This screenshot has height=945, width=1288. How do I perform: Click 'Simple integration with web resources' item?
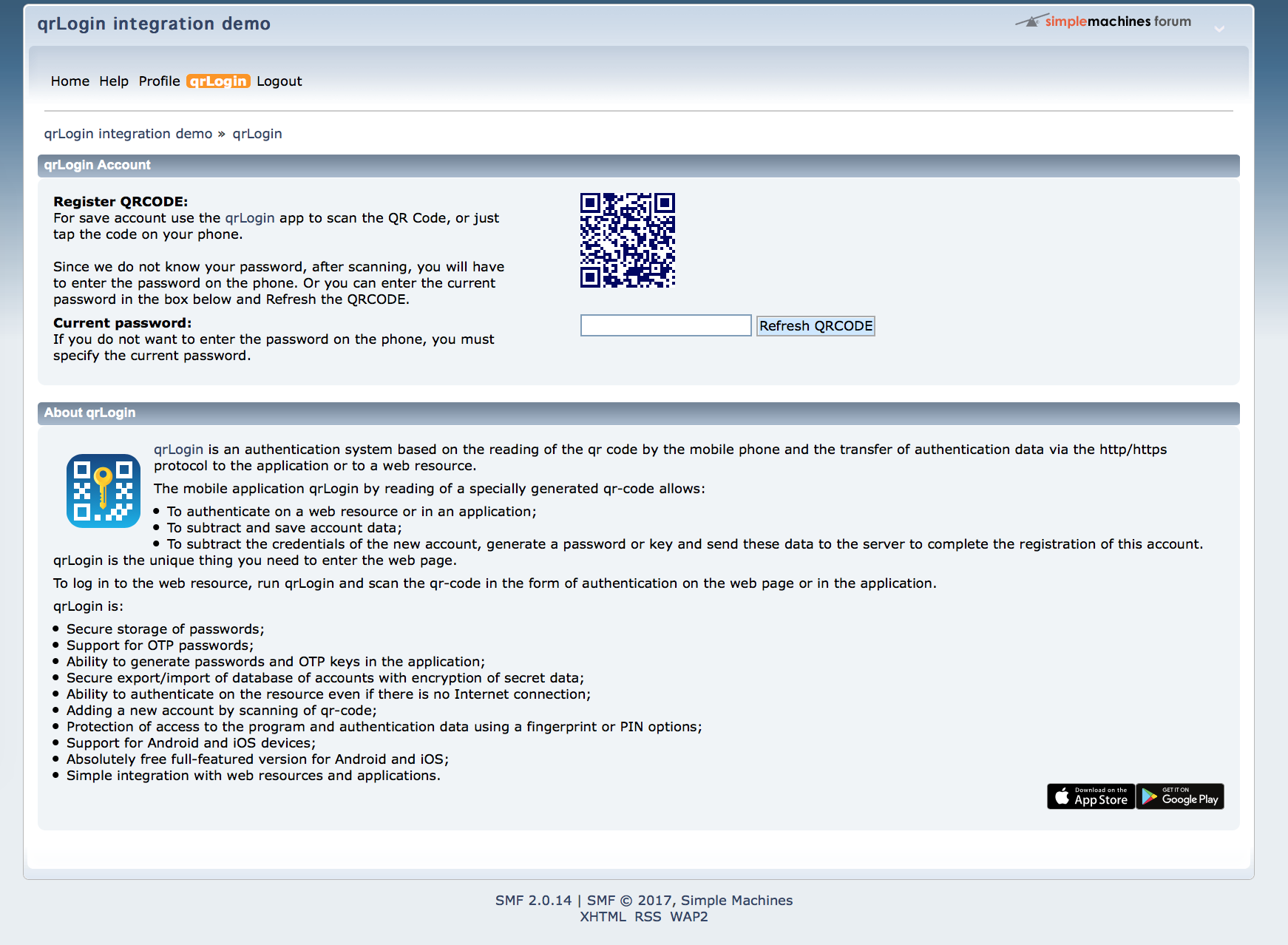(x=254, y=776)
